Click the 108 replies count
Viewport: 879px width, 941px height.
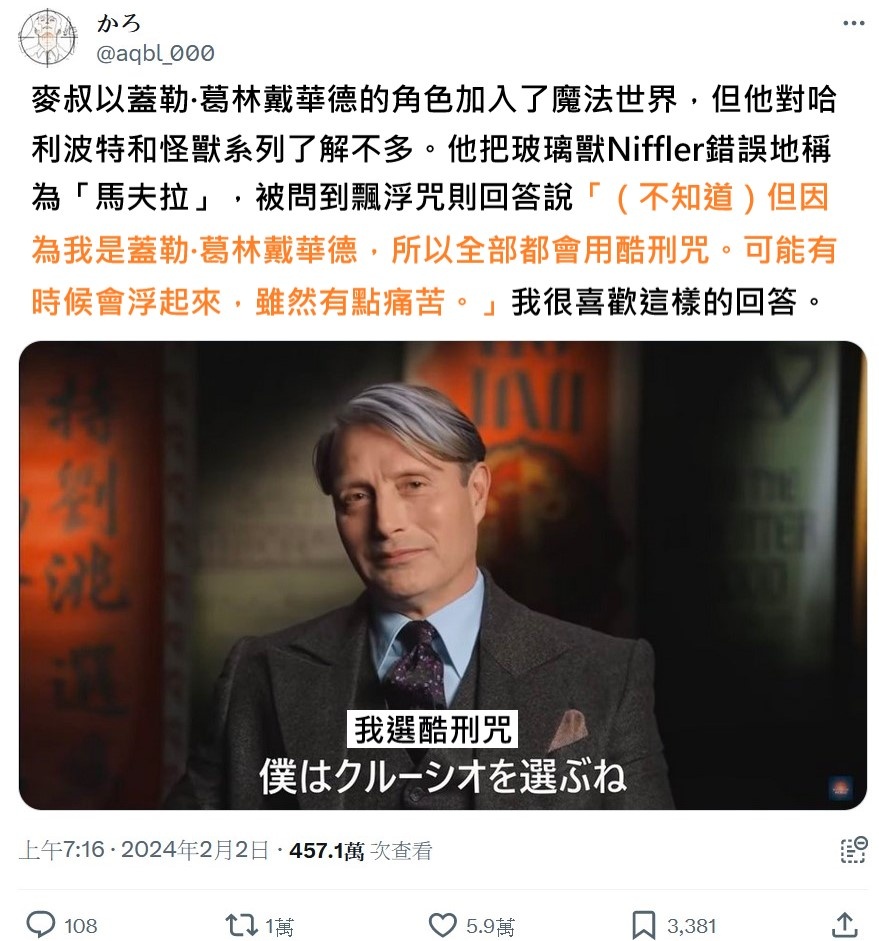pos(80,926)
